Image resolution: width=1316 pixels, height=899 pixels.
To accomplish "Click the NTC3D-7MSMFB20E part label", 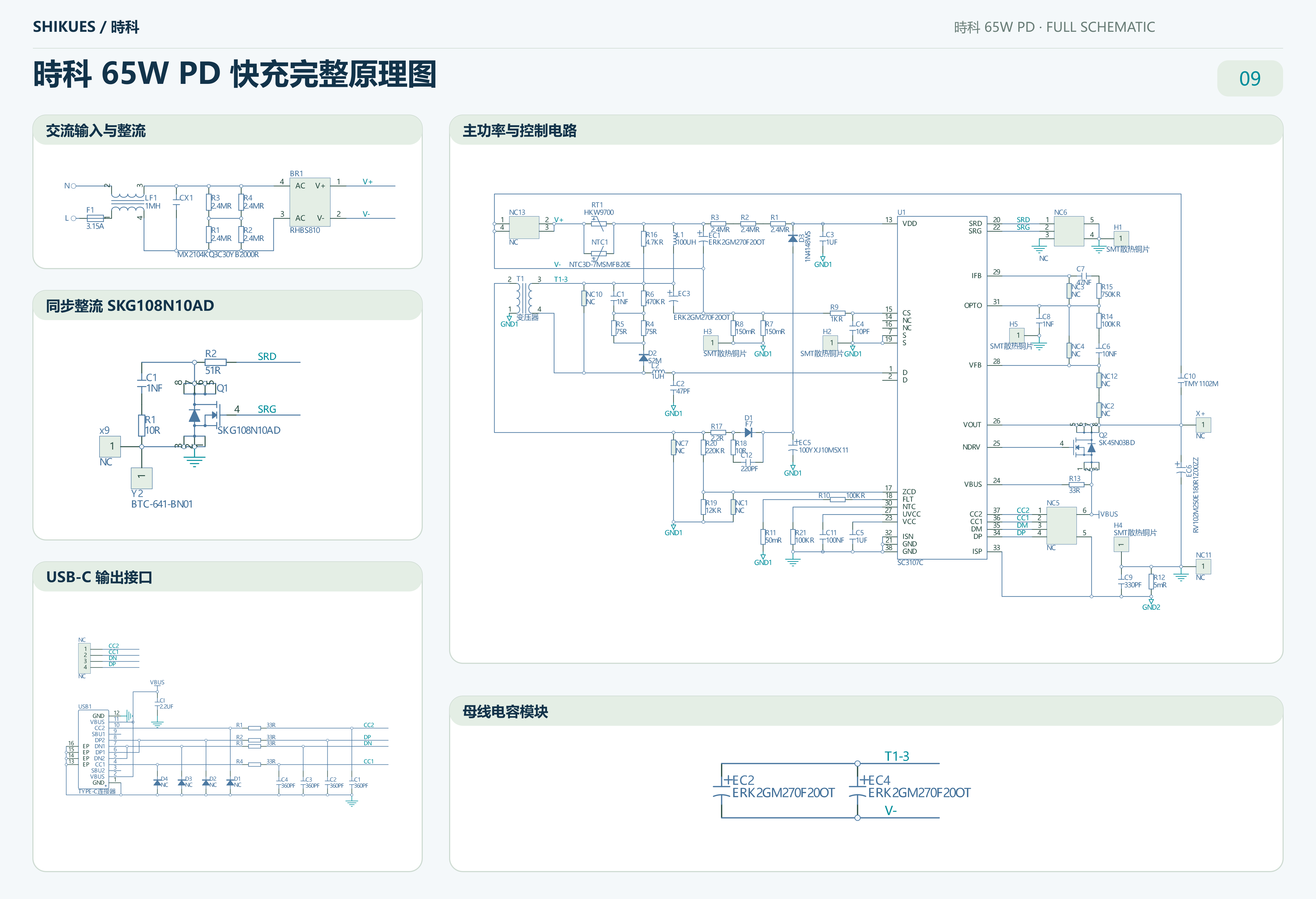I will click(599, 264).
